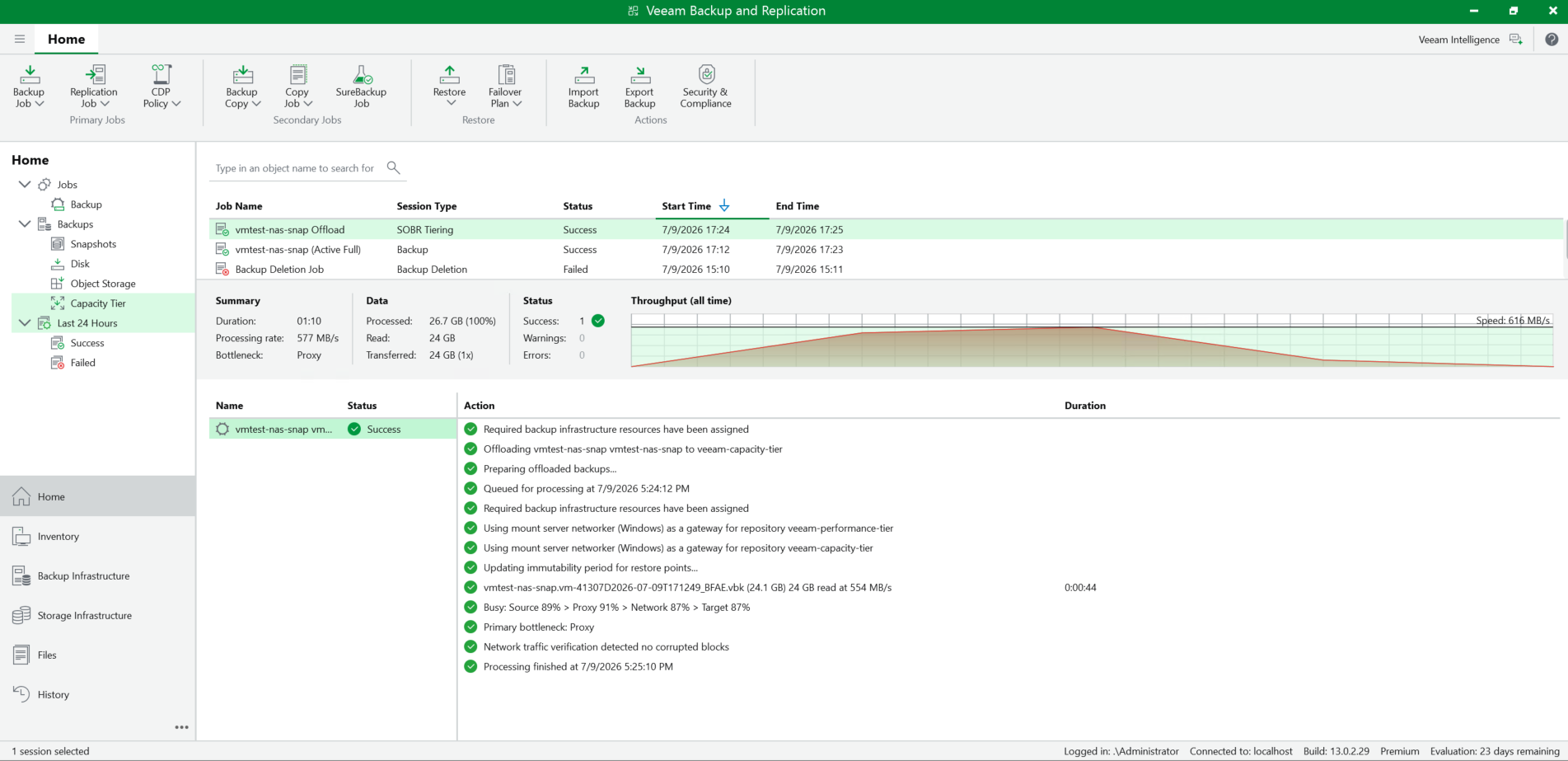Switch to the Inventory view

(x=98, y=536)
